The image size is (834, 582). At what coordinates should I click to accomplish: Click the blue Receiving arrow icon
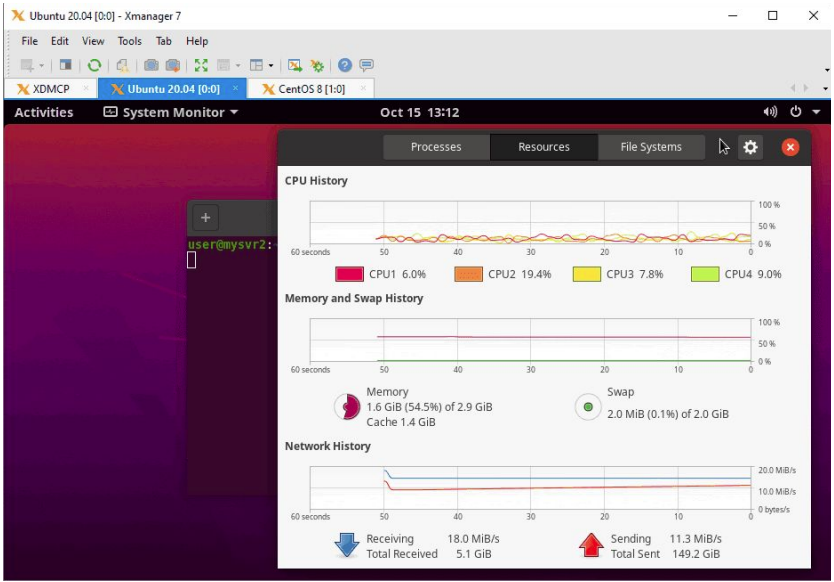coord(347,545)
